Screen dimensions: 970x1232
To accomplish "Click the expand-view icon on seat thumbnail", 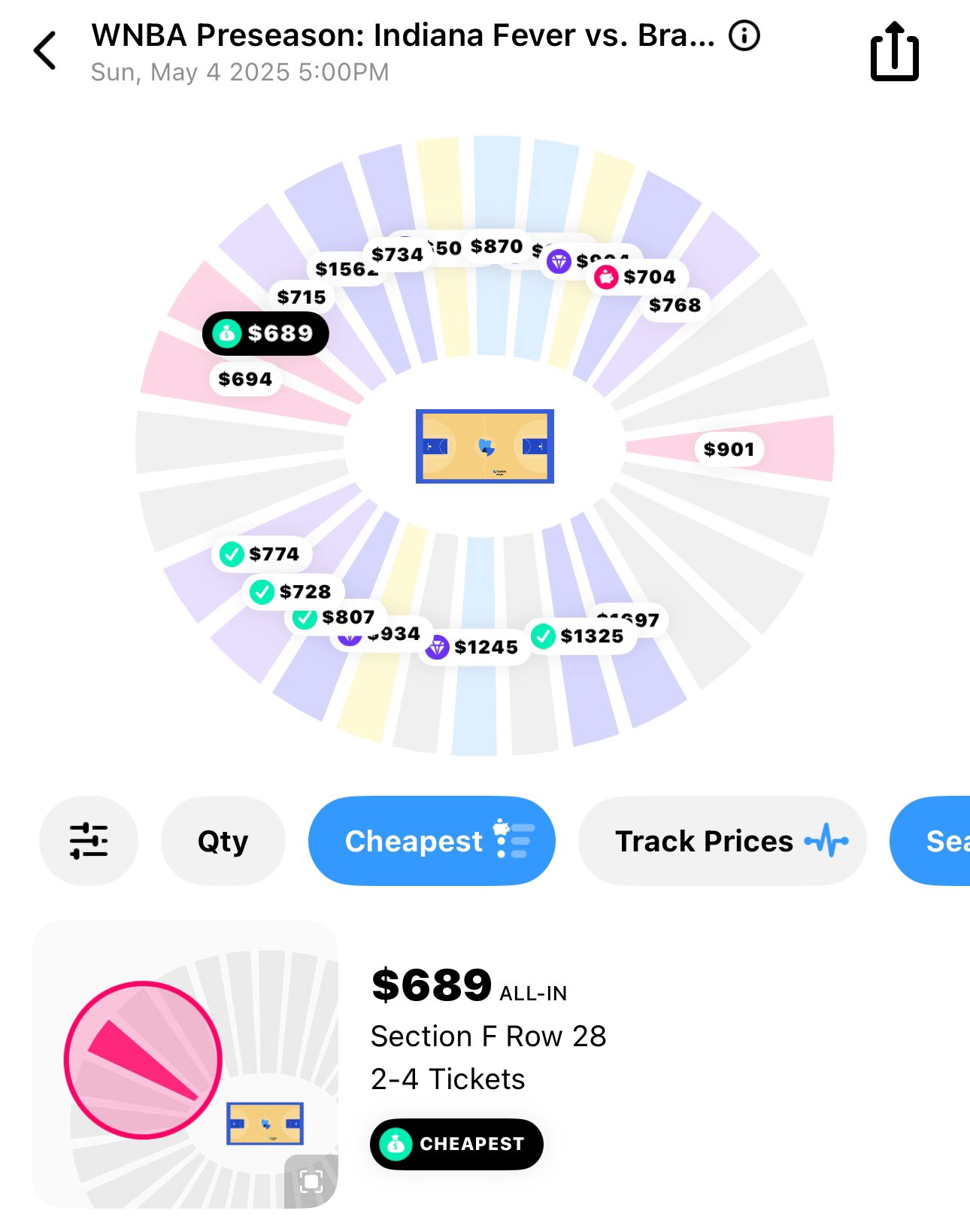I will click(311, 1181).
